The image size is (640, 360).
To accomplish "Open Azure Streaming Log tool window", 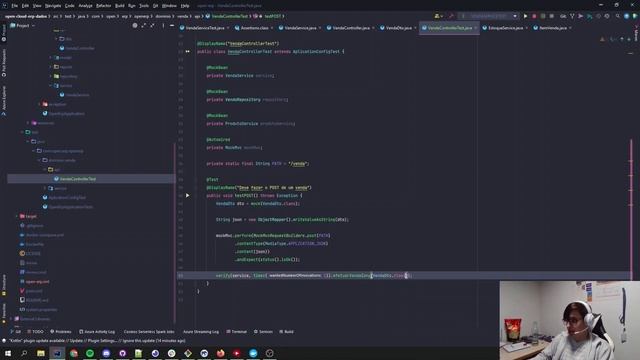I will 200,332.
